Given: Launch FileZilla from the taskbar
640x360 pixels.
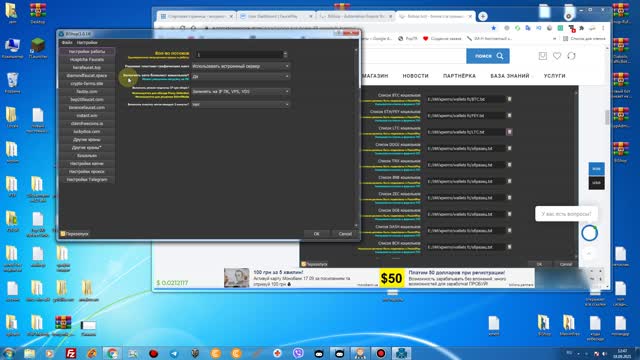Looking at the screenshot, I should point(71,353).
